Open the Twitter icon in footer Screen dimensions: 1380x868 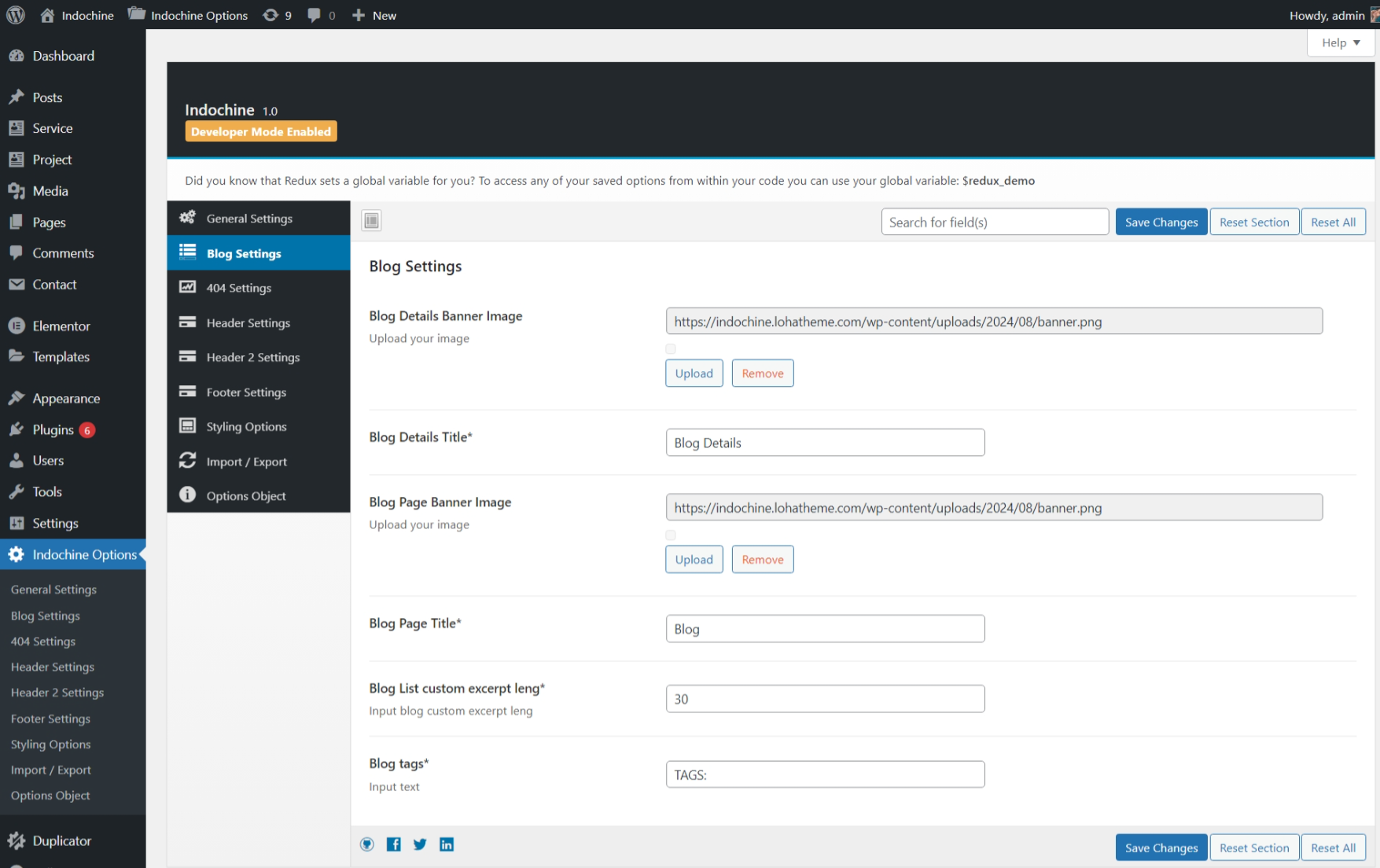[420, 844]
